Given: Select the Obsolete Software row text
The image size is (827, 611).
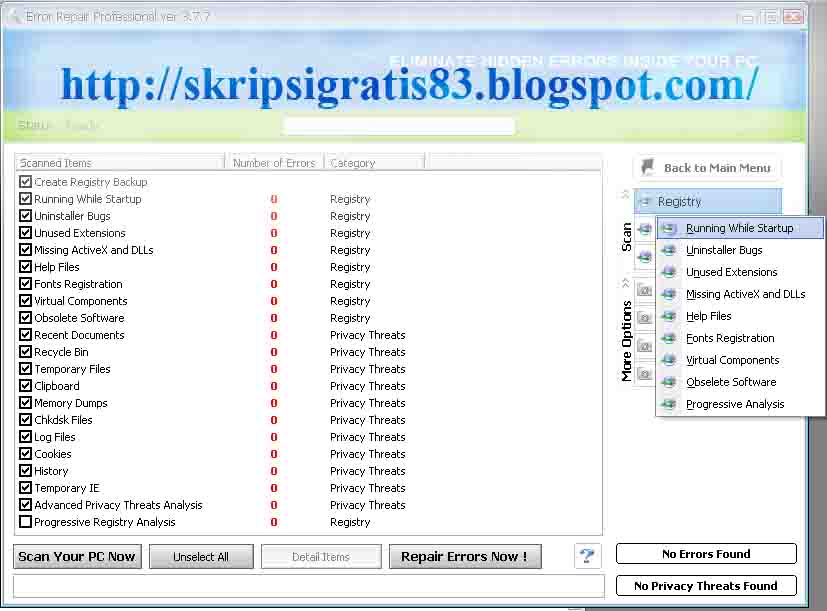Looking at the screenshot, I should pos(79,318).
